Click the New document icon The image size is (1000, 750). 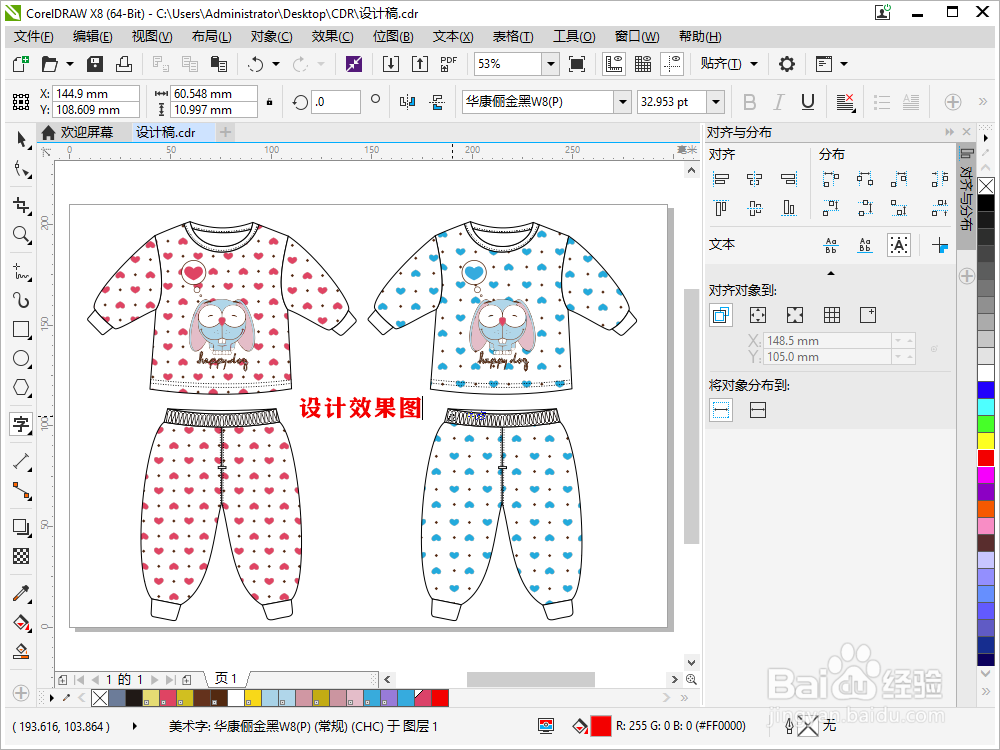coord(21,64)
